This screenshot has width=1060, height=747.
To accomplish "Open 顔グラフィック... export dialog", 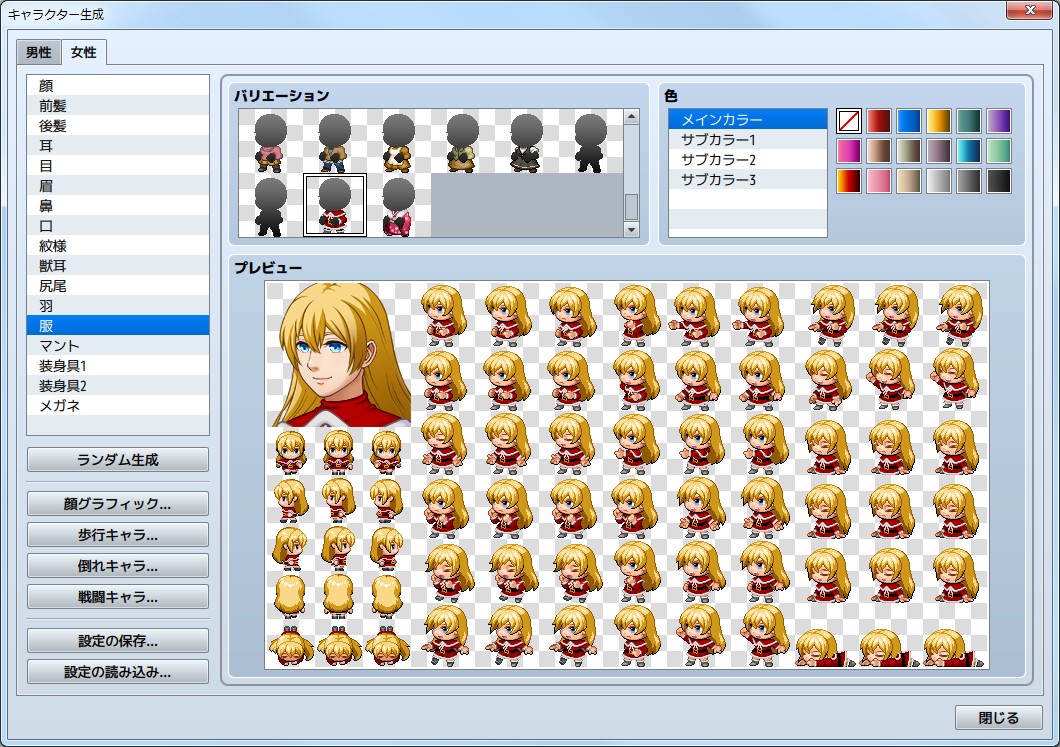I will [118, 504].
